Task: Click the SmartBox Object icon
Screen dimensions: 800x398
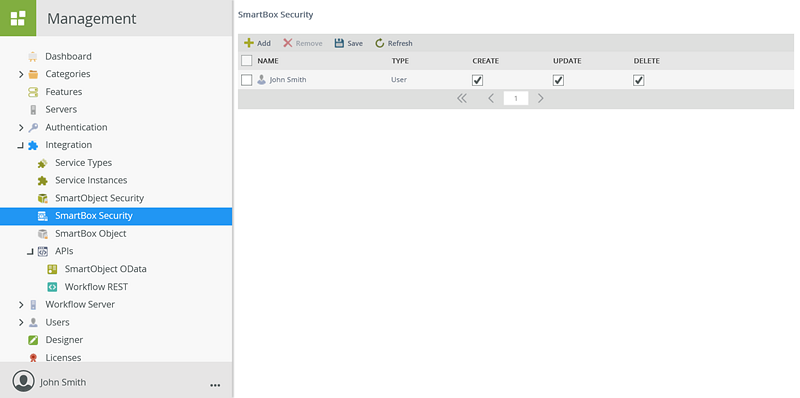Action: [x=43, y=234]
